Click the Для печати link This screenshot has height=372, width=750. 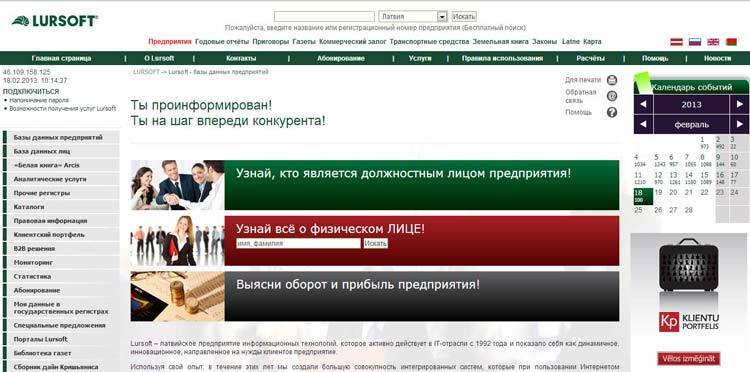point(583,80)
